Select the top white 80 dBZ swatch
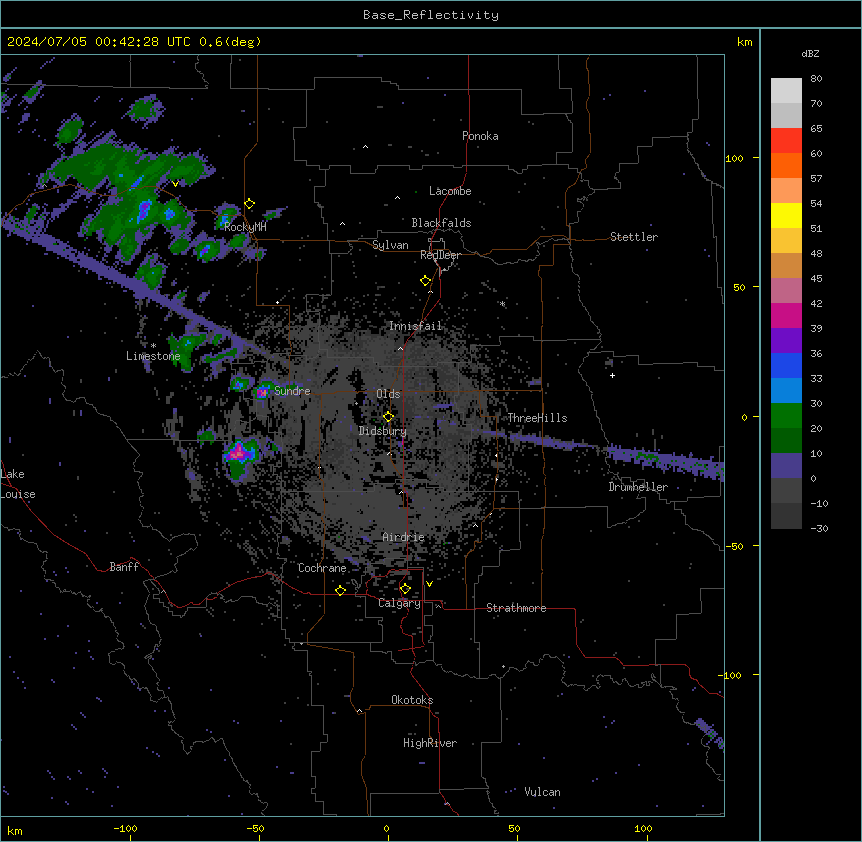The image size is (862, 842). (786, 91)
